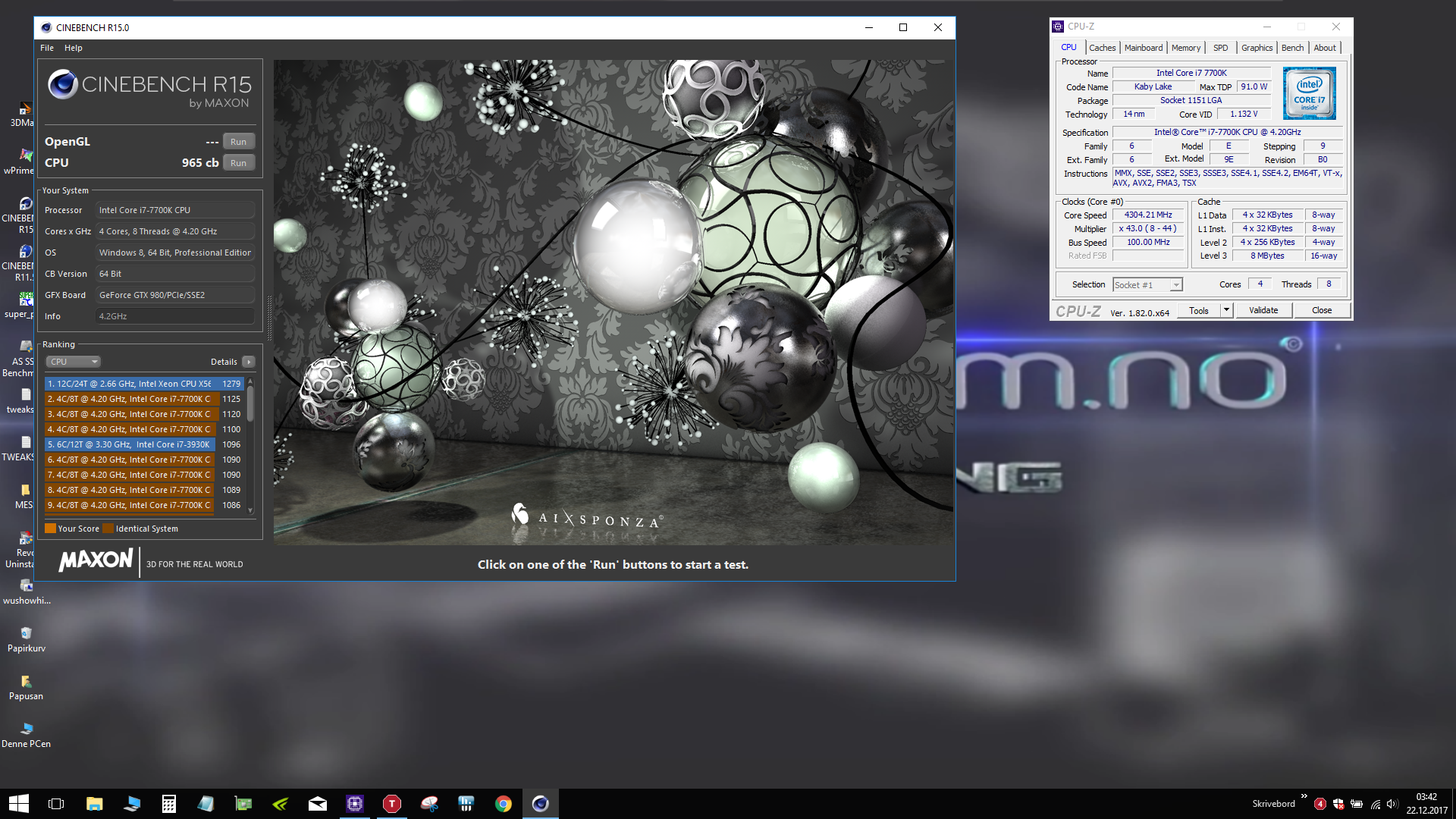
Task: Switch to the Caches tab in CPU-Z
Action: [x=1102, y=48]
